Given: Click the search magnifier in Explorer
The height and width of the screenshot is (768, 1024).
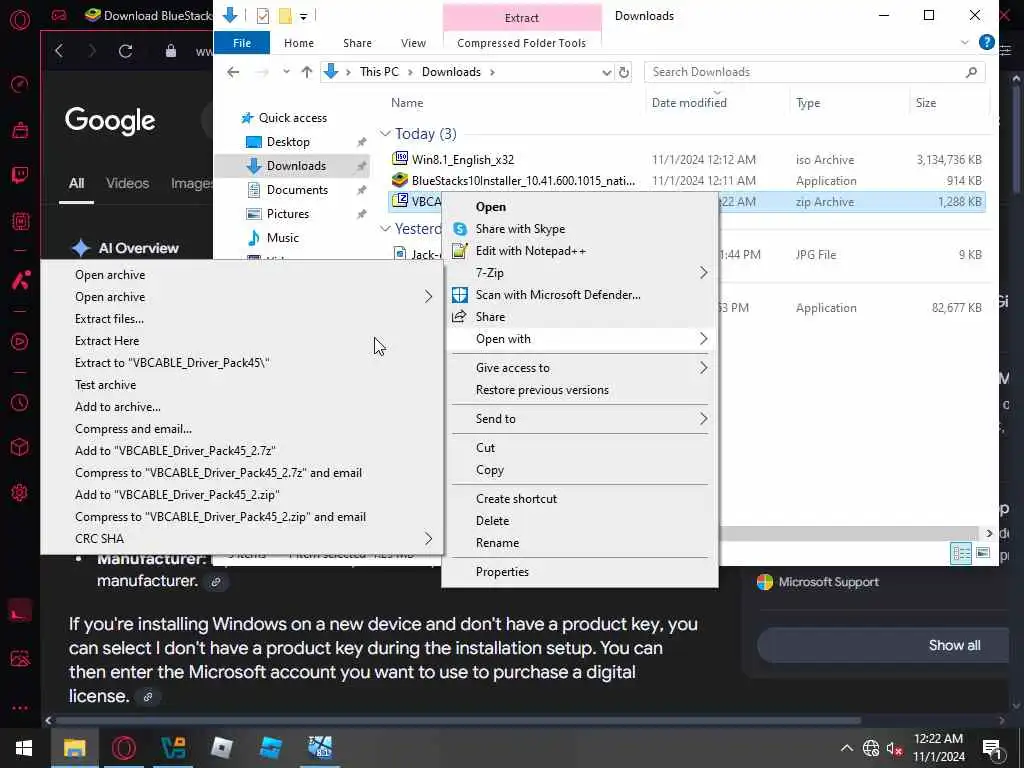Looking at the screenshot, I should click(x=971, y=72).
